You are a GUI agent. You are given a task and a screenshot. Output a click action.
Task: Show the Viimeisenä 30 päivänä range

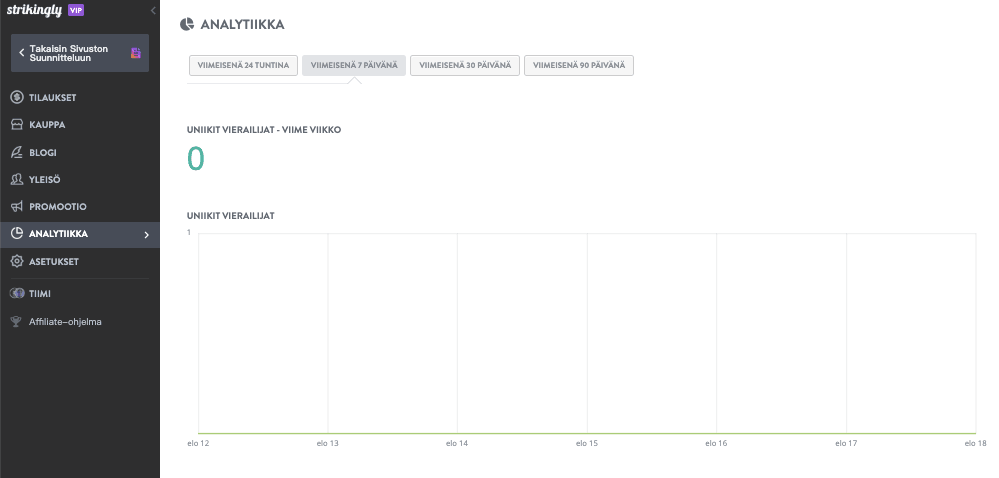[x=465, y=66]
